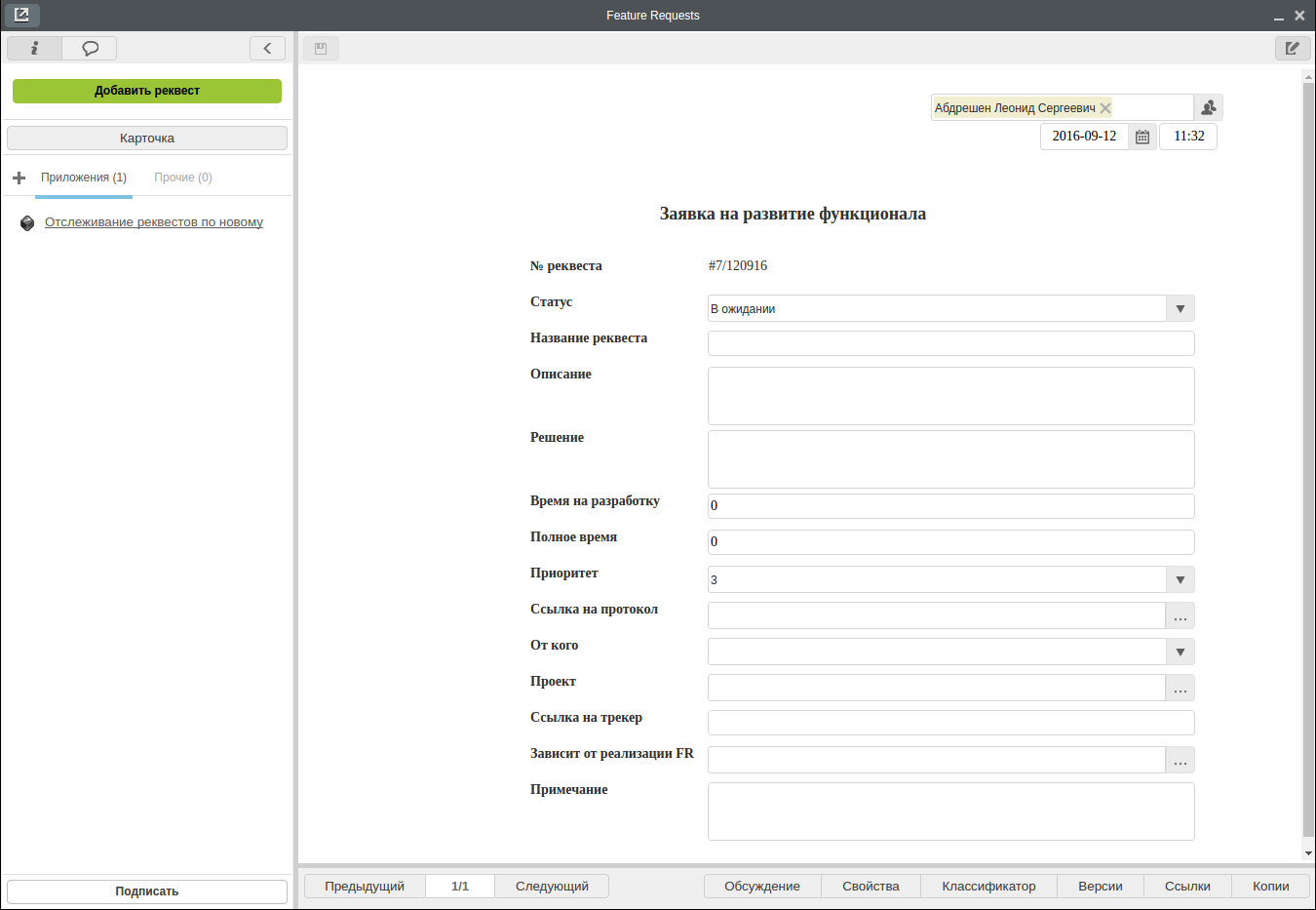Image resolution: width=1316 pixels, height=910 pixels.
Task: Click the Время на разработку field
Action: pyautogui.click(x=951, y=506)
